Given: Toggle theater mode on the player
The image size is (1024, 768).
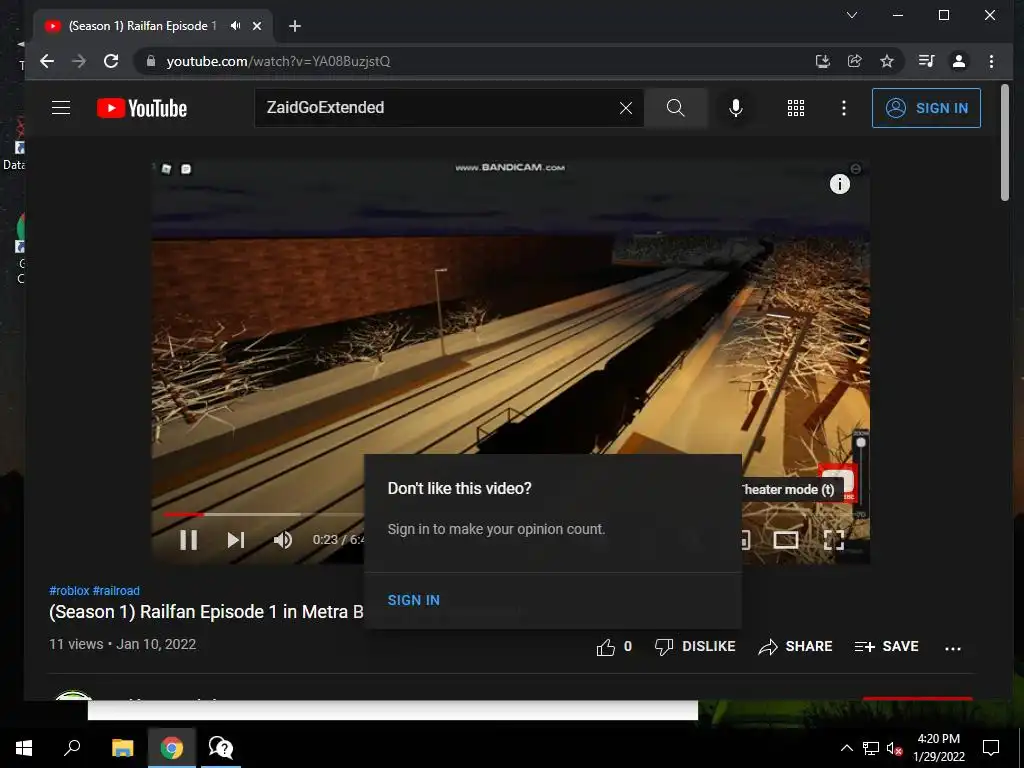Looking at the screenshot, I should click(x=786, y=539).
